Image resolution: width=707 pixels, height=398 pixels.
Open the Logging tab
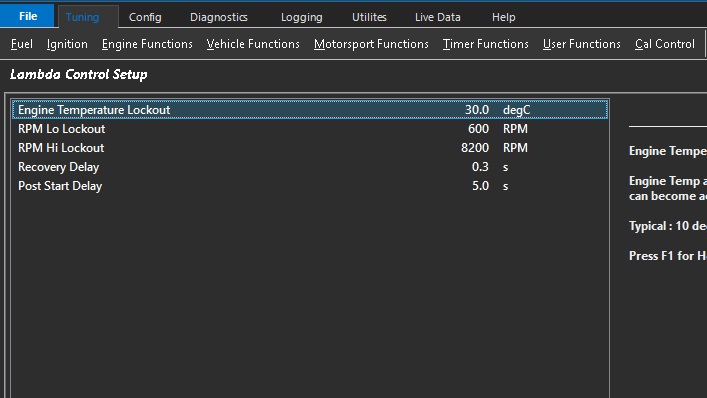302,17
